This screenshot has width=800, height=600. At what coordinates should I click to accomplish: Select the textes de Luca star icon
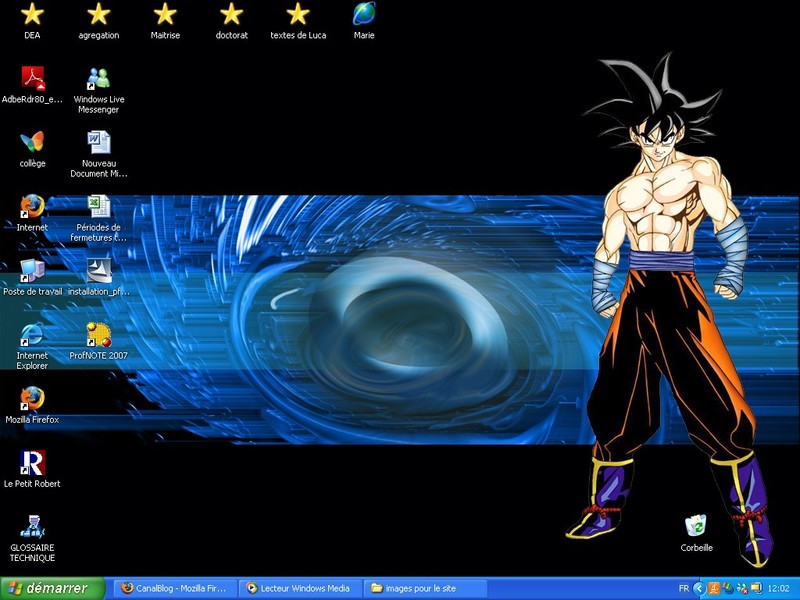tap(298, 14)
